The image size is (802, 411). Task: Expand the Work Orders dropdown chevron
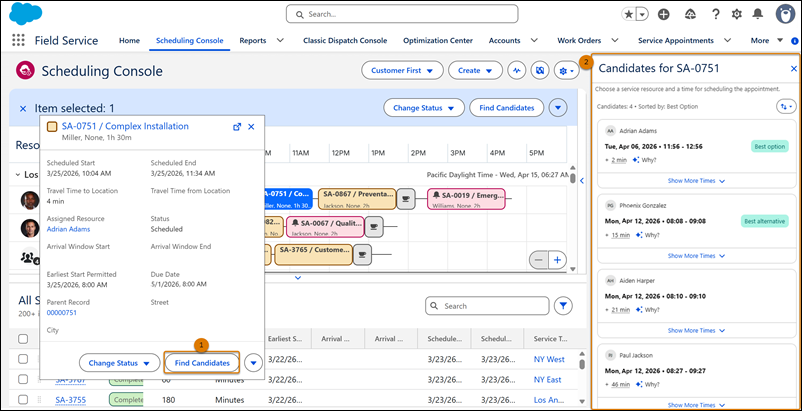615,40
